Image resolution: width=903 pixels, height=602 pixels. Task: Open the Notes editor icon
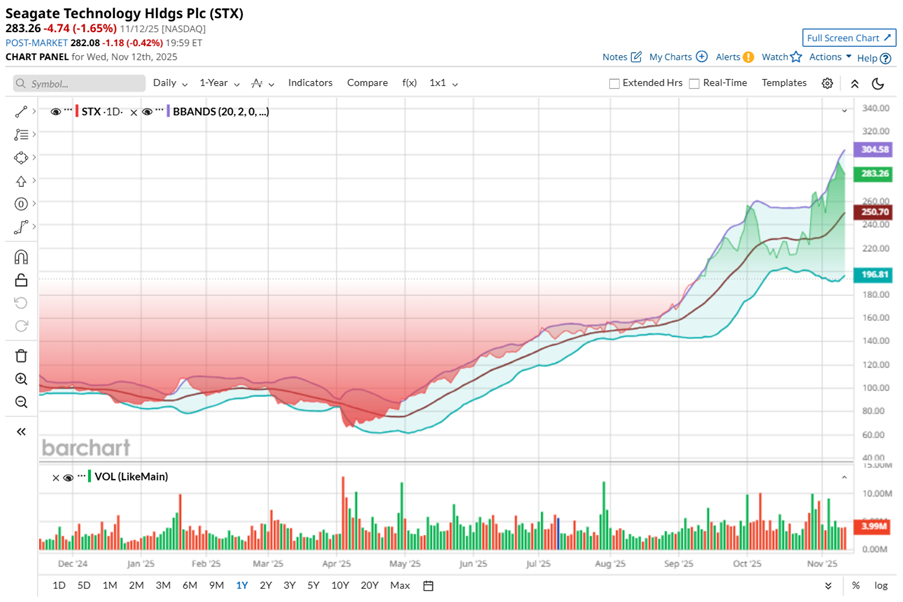pos(636,56)
